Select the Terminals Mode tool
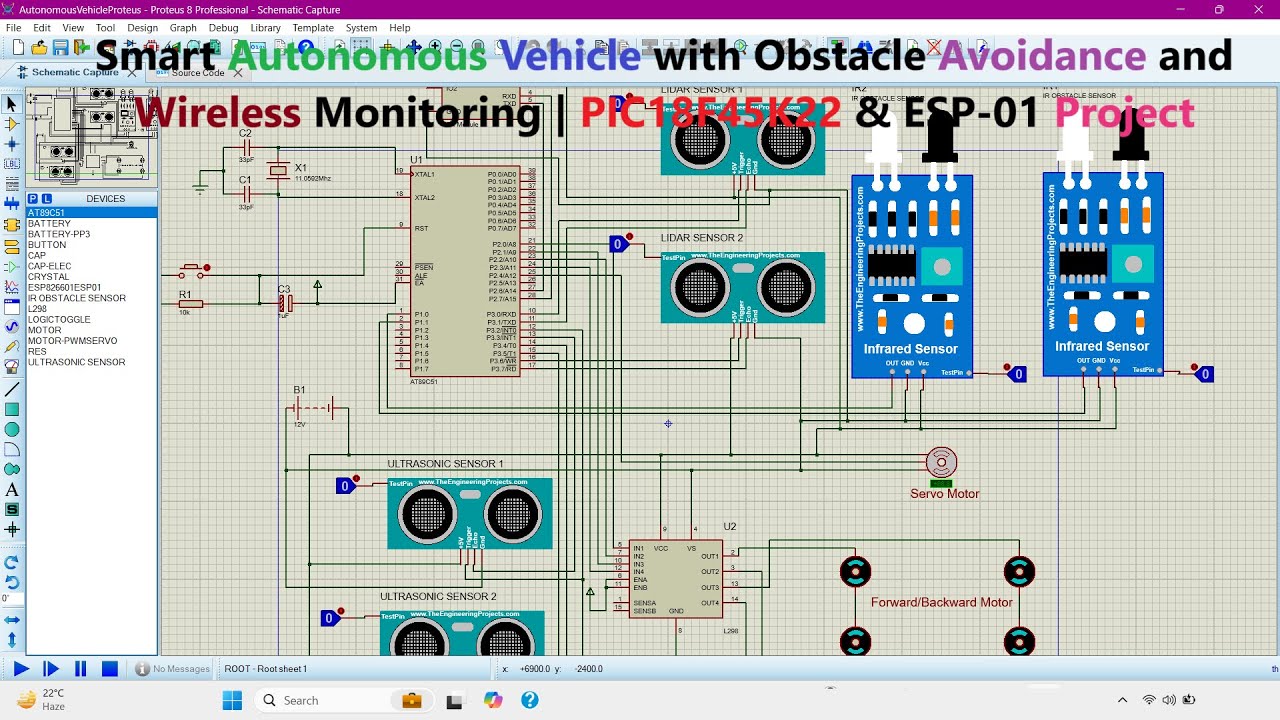1280x720 pixels. [x=12, y=246]
